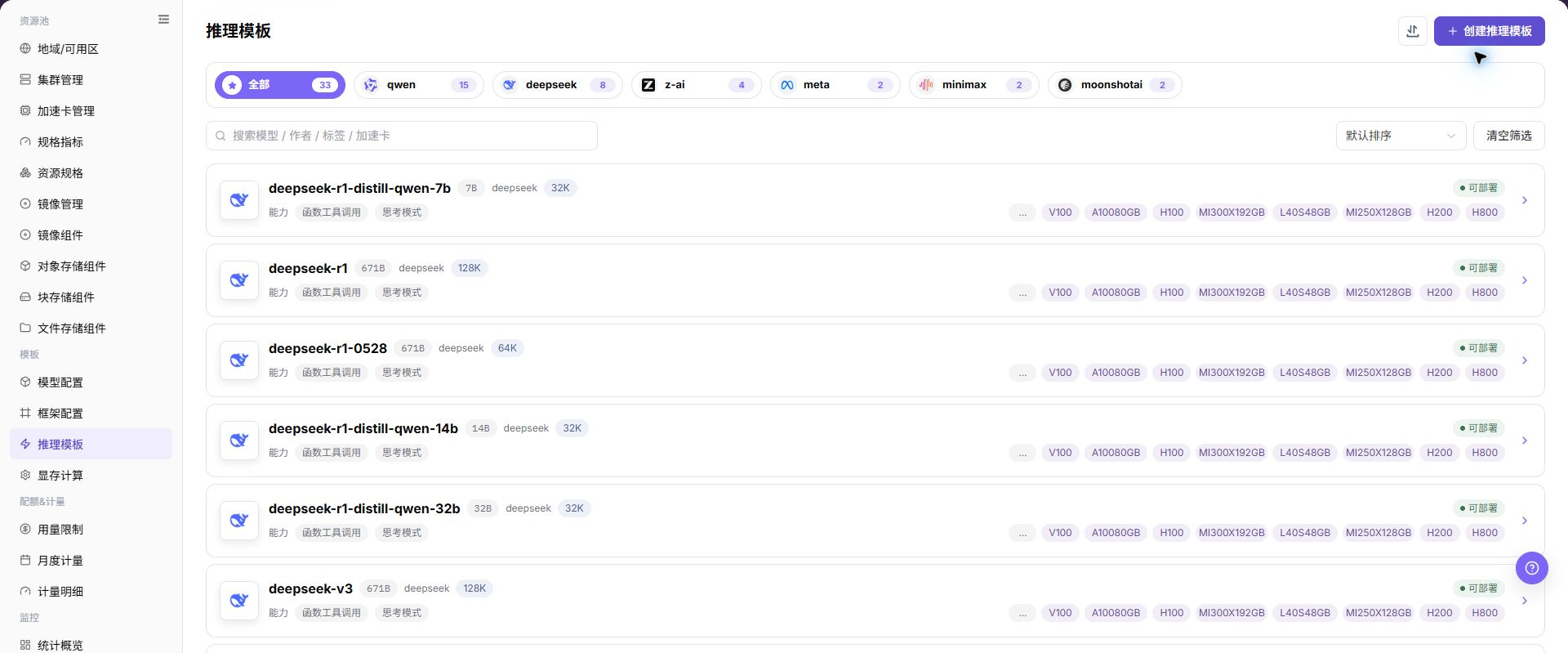Click the lightning icon beside 推理模板
The height and width of the screenshot is (653, 1568).
(25, 445)
